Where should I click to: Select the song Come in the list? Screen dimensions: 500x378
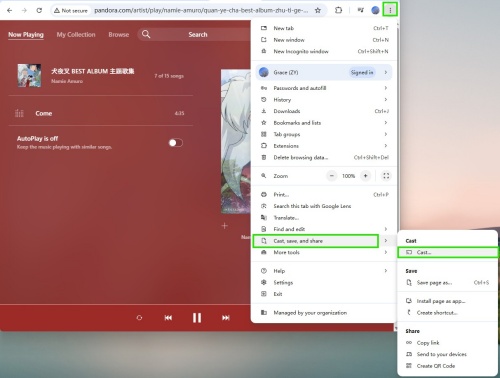(x=101, y=113)
